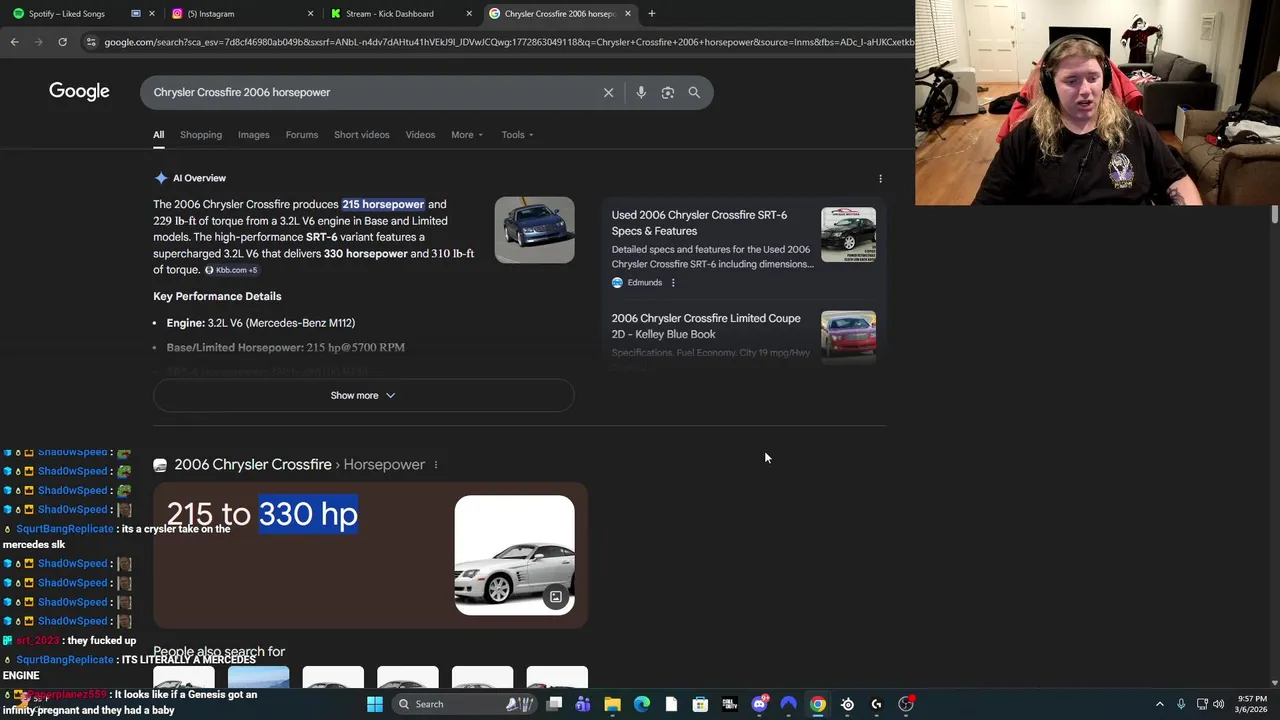This screenshot has height=720, width=1280.
Task: Open Logitech G HUB on the taskbar
Action: coord(876,704)
